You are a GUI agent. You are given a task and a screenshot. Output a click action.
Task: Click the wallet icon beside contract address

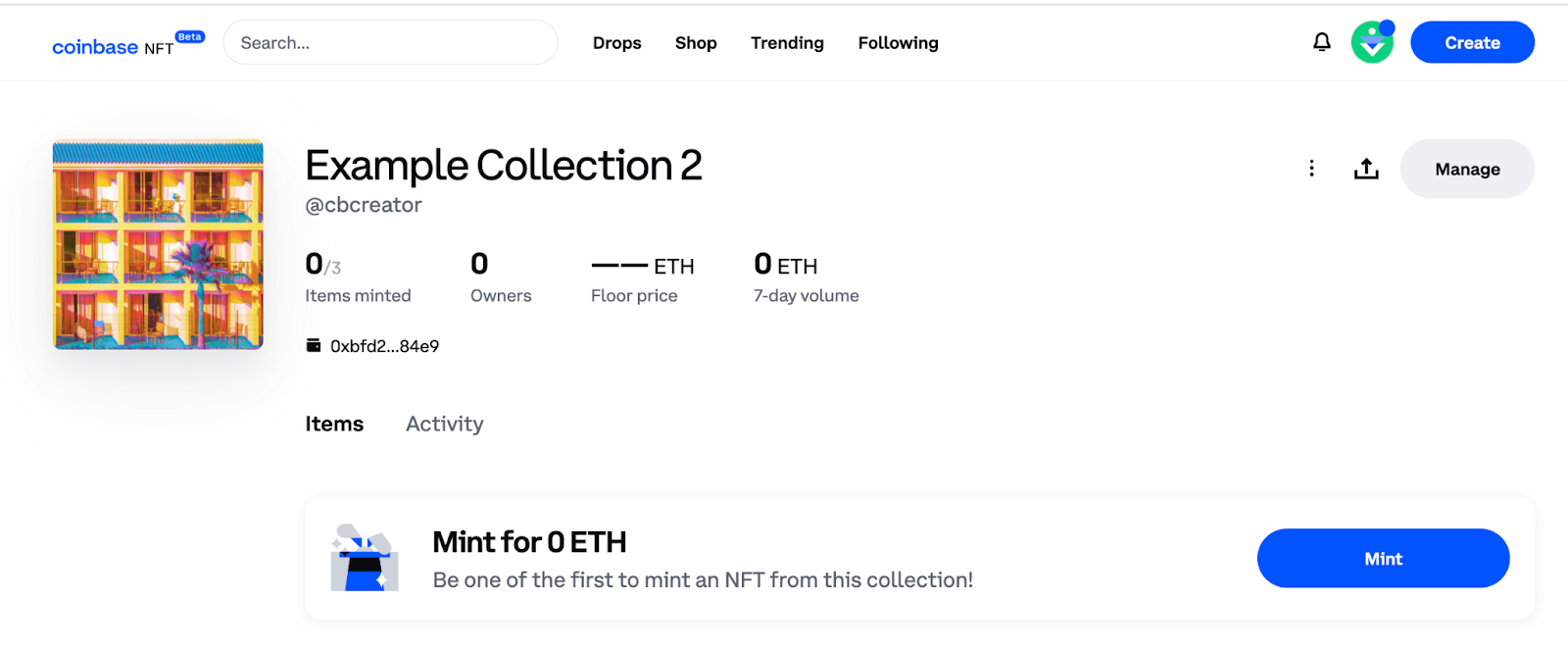(314, 345)
